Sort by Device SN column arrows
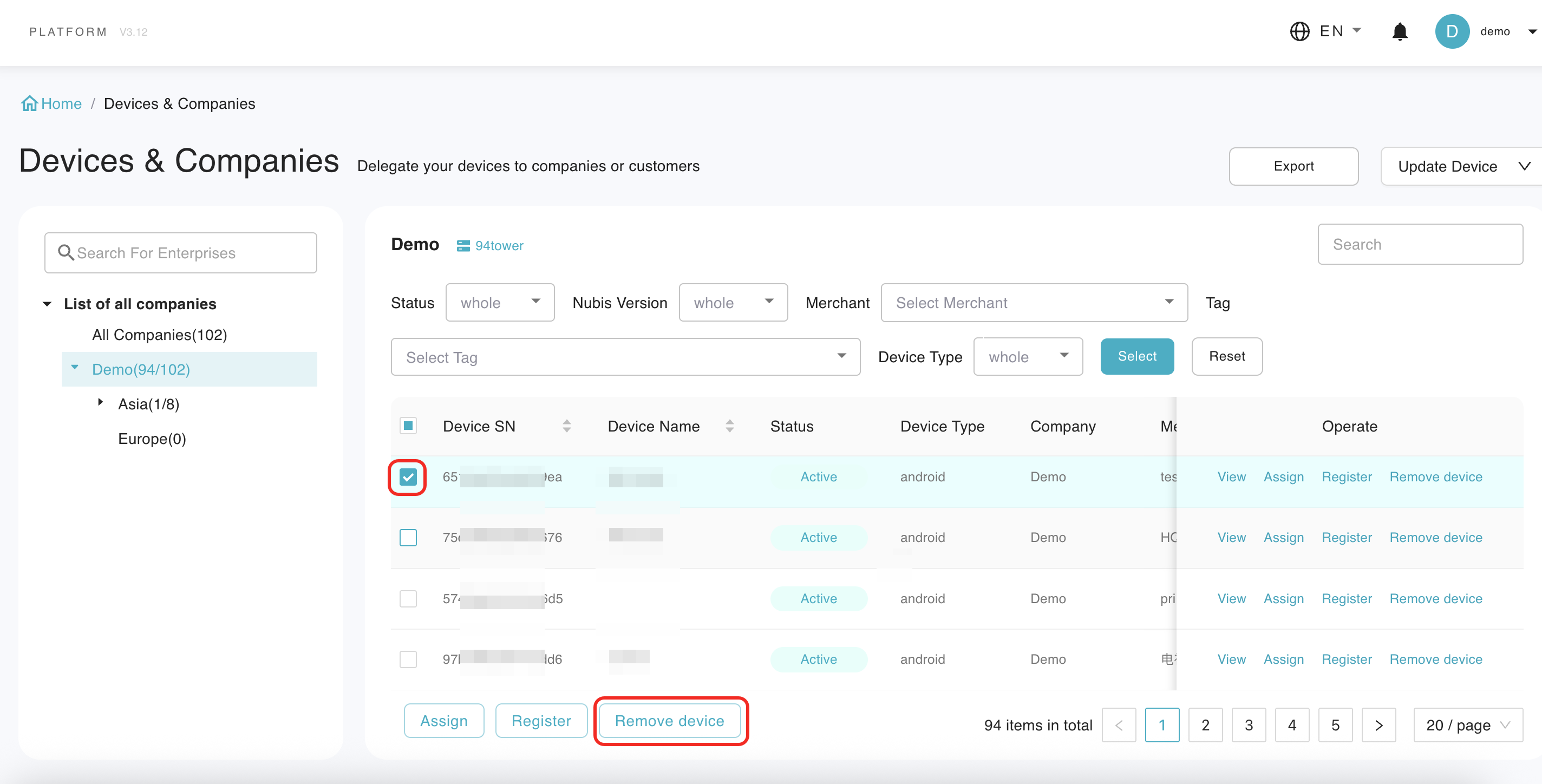Image resolution: width=1542 pixels, height=784 pixels. [x=566, y=426]
